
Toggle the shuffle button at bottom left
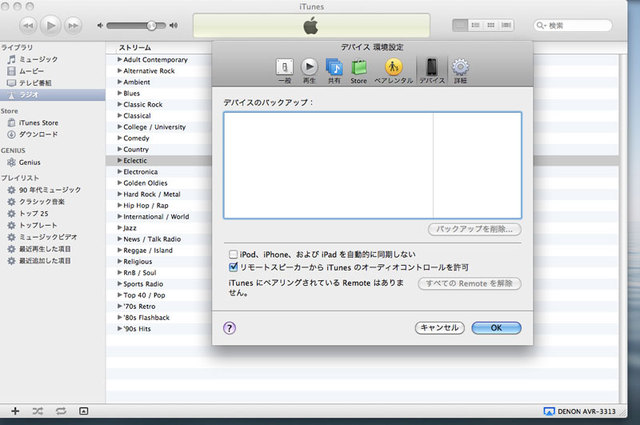tap(37, 411)
